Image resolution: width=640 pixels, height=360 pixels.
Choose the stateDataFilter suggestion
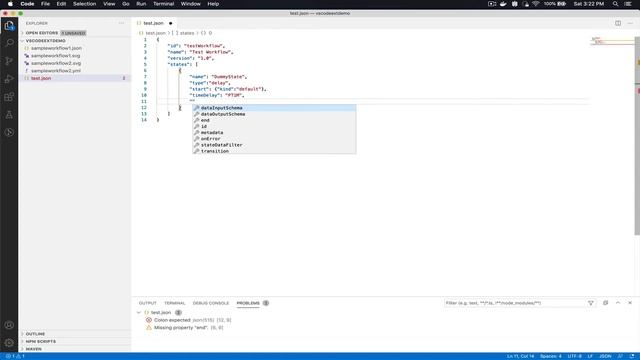point(274,144)
